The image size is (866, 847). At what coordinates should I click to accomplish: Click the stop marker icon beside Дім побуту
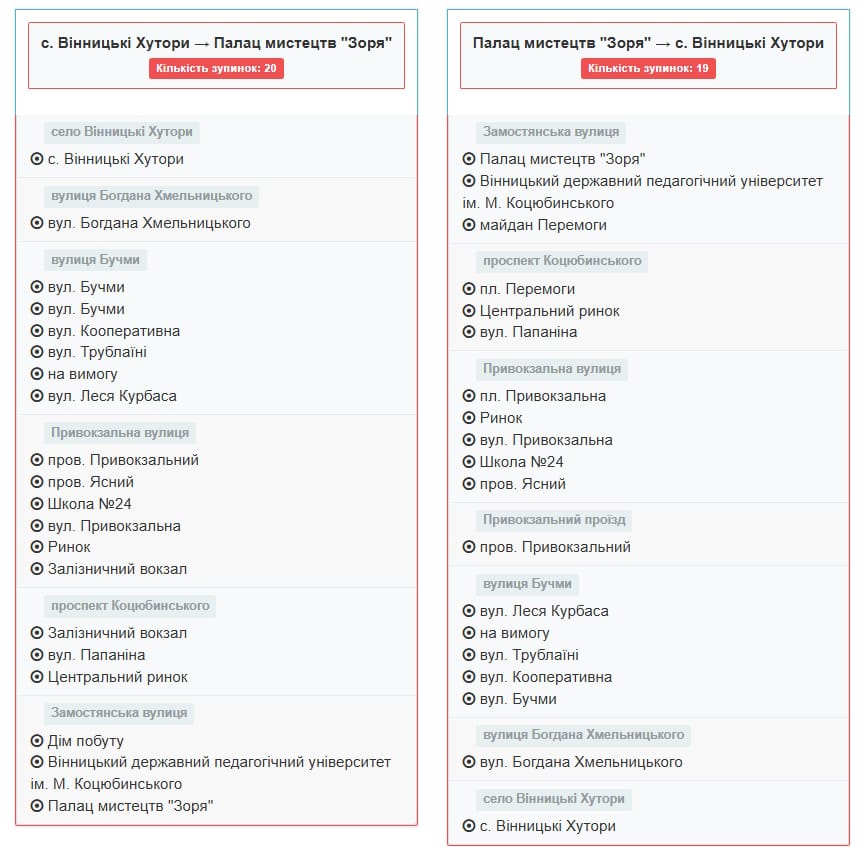[x=37, y=741]
